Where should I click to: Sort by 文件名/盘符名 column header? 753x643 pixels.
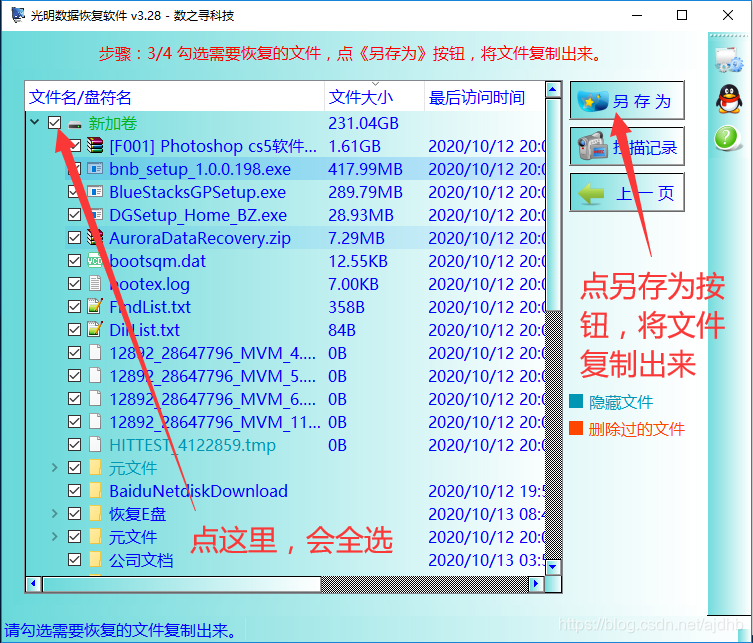pyautogui.click(x=175, y=97)
